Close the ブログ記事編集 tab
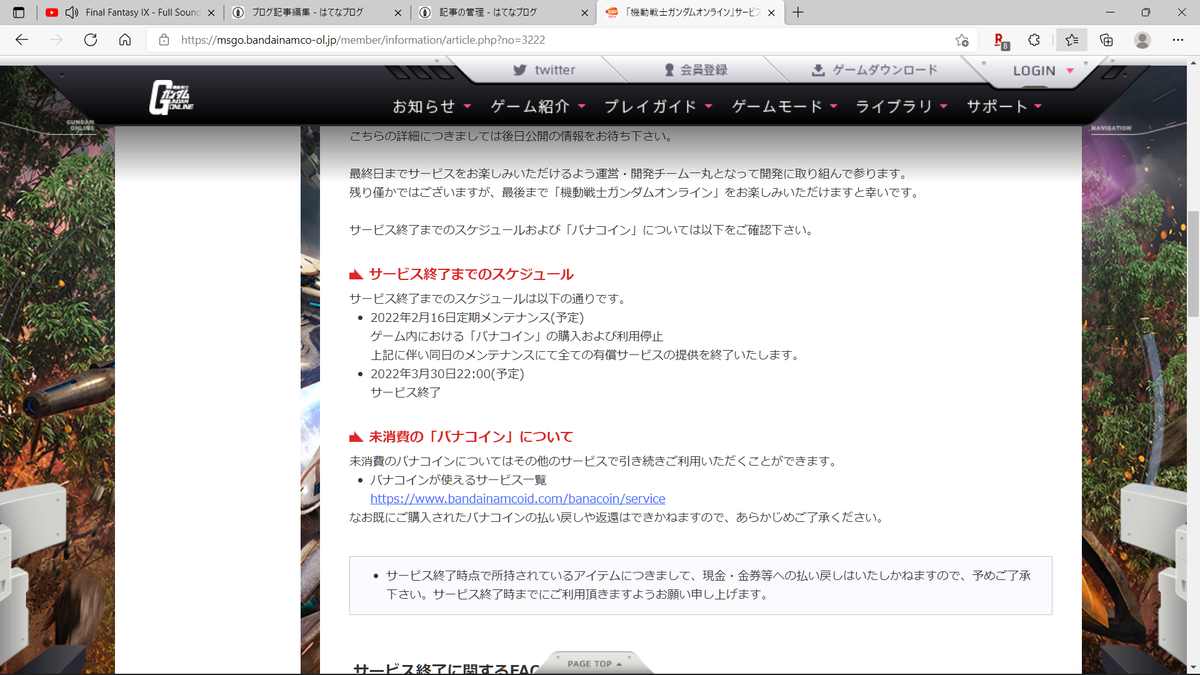 click(x=398, y=13)
